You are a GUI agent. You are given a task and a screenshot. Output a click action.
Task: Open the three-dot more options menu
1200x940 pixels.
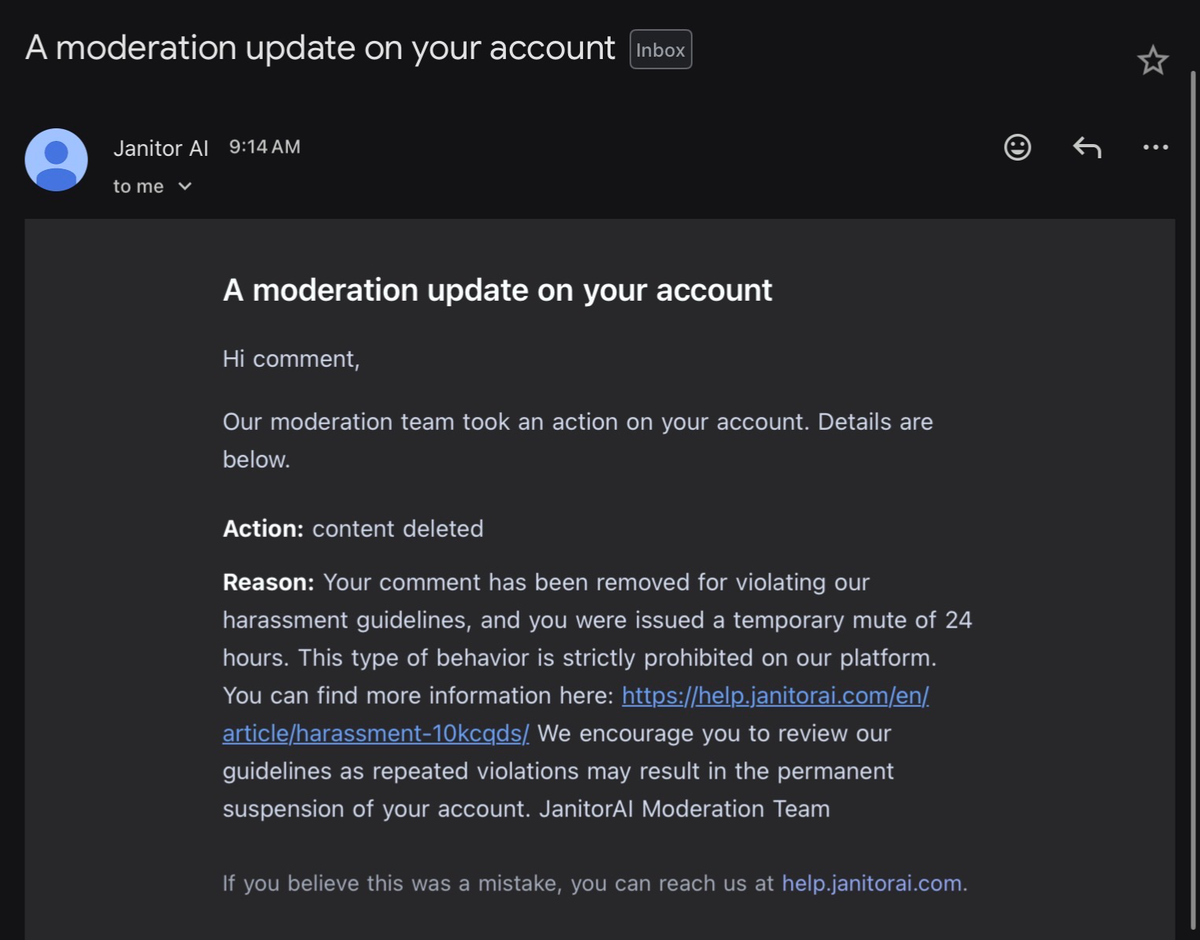[1155, 148]
